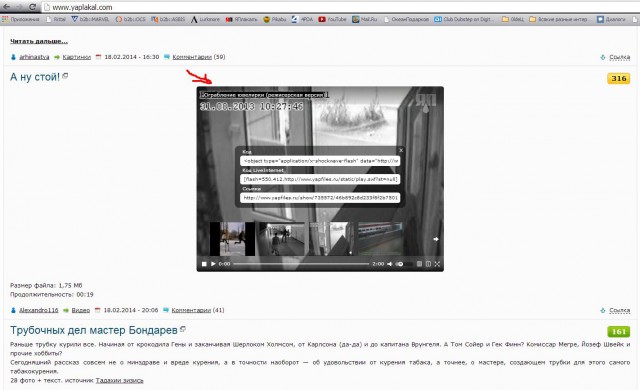This screenshot has width=640, height=390.
Task: Open the А ну стой! post title
Action: 35,77
